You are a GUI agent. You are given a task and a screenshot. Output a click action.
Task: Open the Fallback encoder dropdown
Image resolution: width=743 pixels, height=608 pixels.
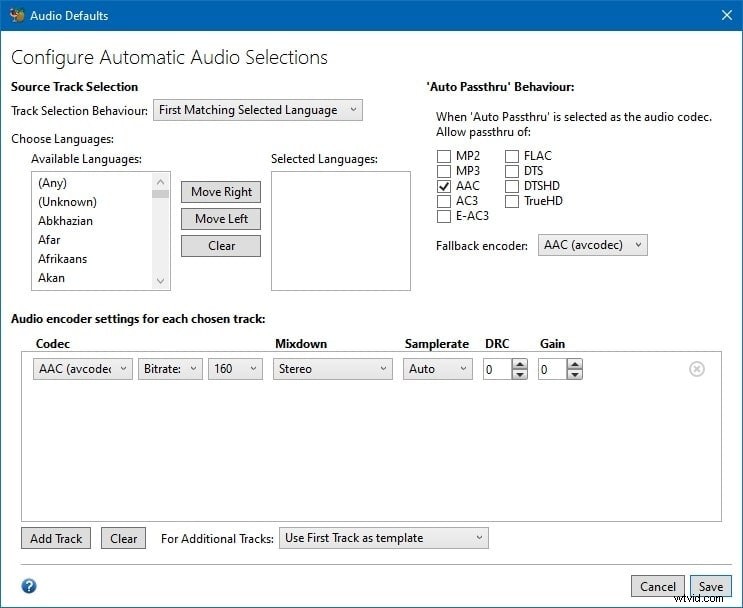tap(592, 245)
